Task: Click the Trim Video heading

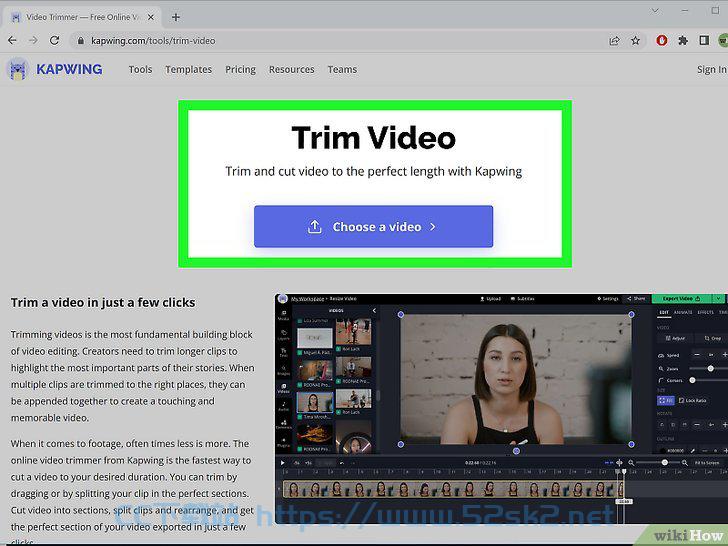Action: pyautogui.click(x=374, y=138)
